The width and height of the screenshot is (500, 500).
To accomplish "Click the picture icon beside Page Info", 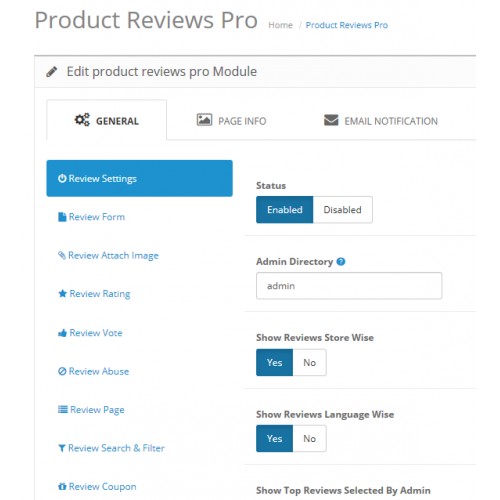I will click(x=204, y=120).
